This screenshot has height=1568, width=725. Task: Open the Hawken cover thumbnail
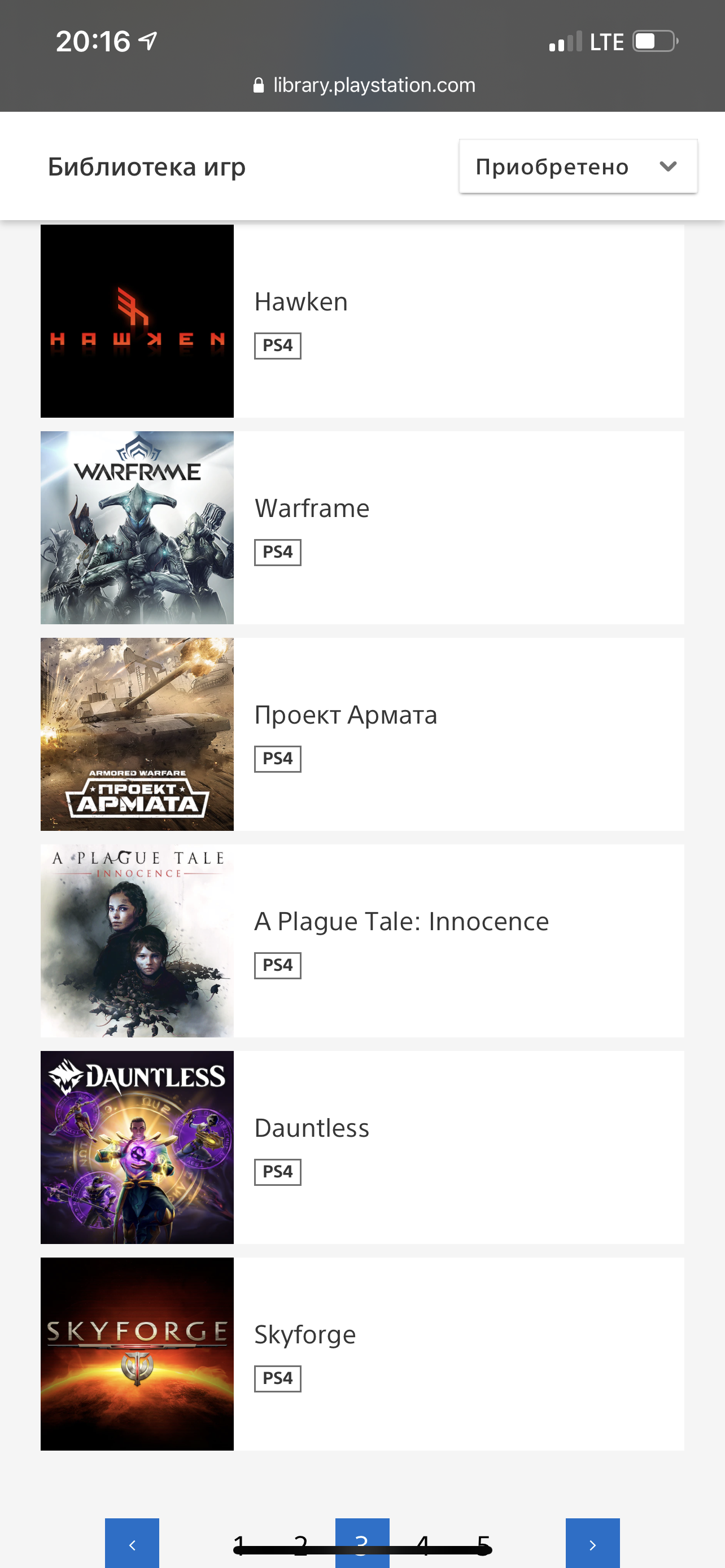(x=137, y=321)
